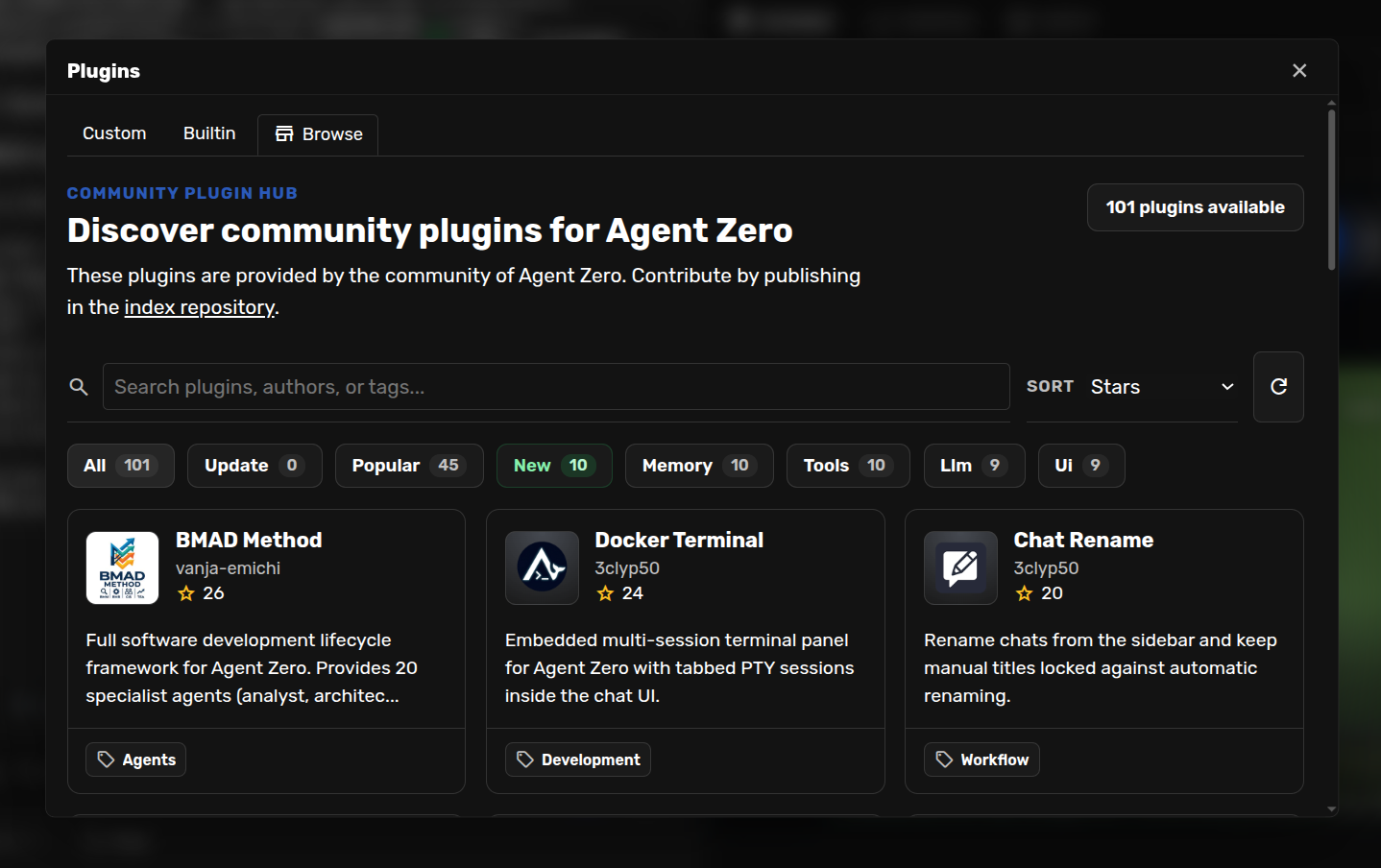Open the Chat Rename plugin icon
Viewport: 1381px width, 868px height.
click(960, 567)
